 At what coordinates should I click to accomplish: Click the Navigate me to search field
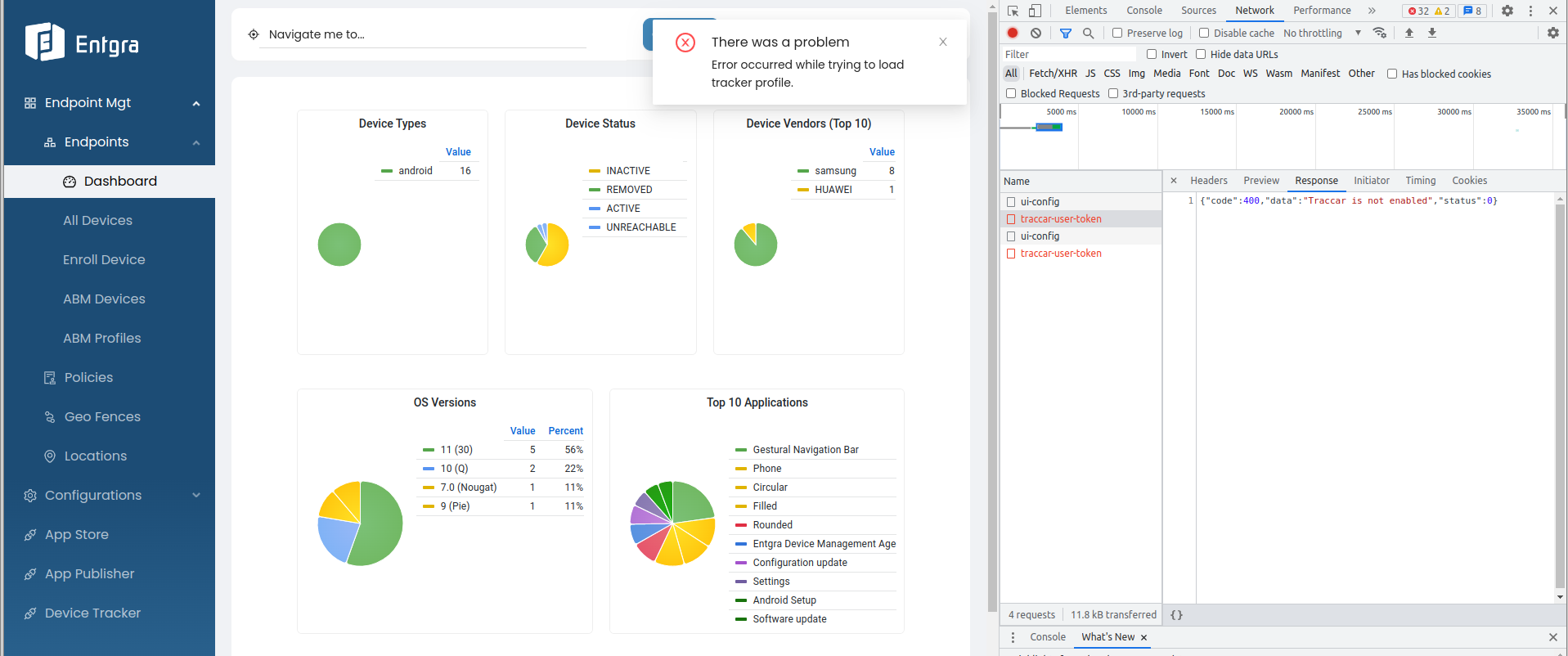pyautogui.click(x=422, y=34)
